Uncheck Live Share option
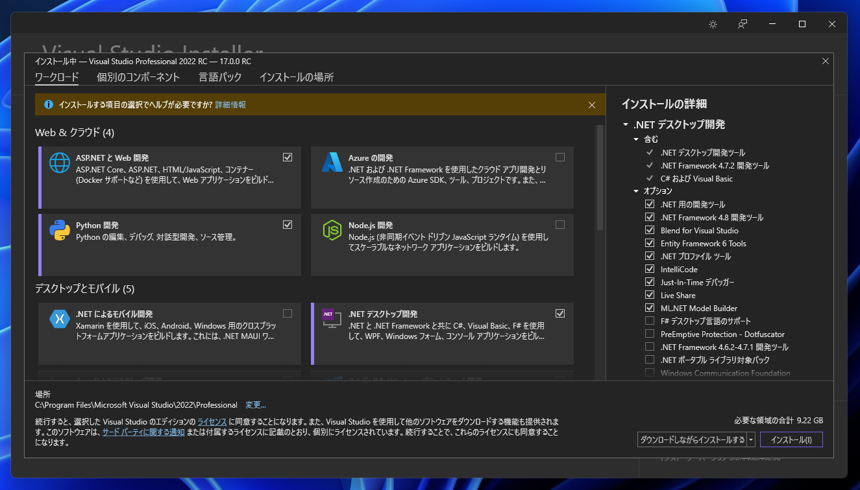Image resolution: width=860 pixels, height=490 pixels. (x=650, y=295)
